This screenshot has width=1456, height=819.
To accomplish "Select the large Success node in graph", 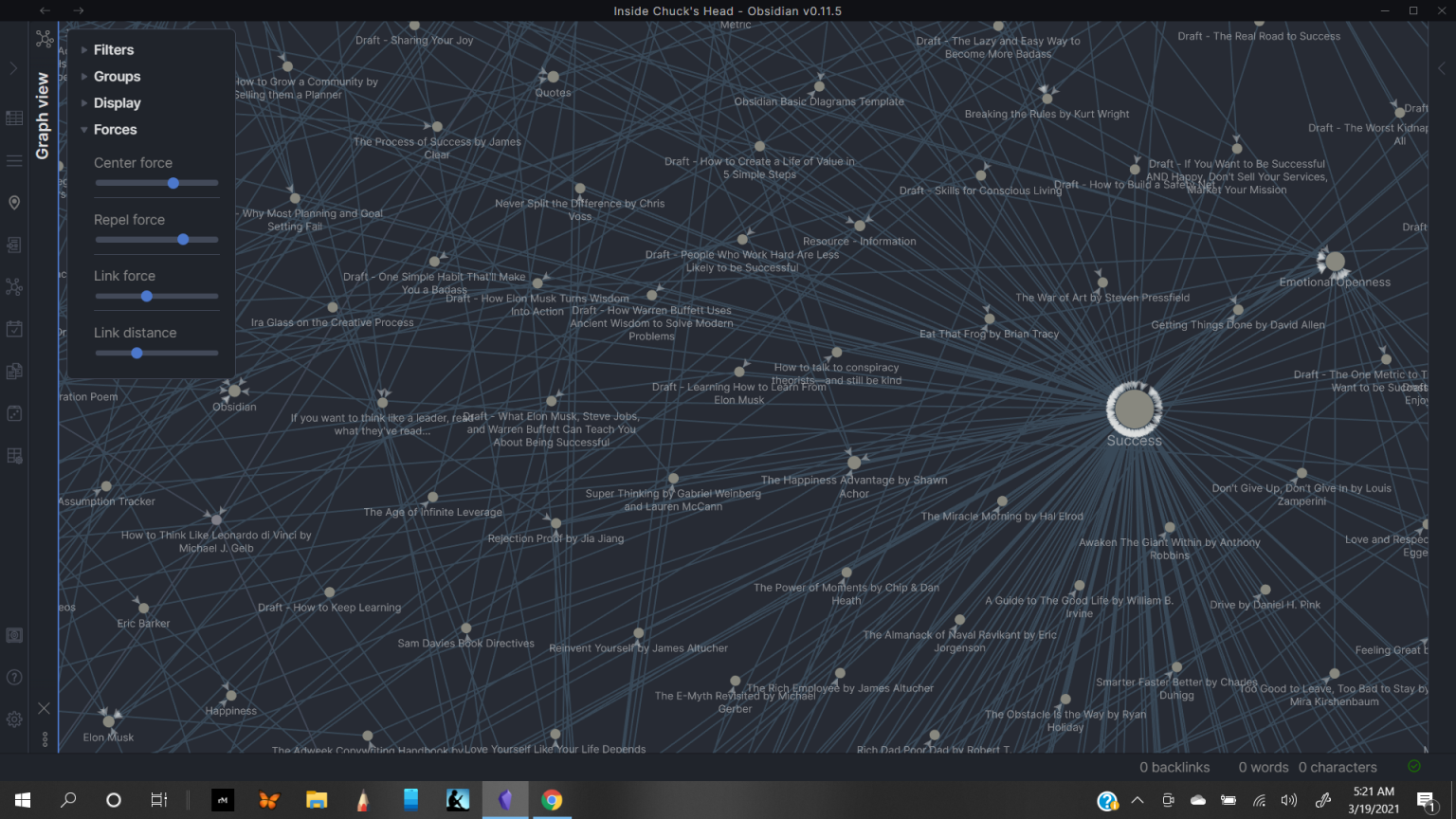I will (1134, 409).
